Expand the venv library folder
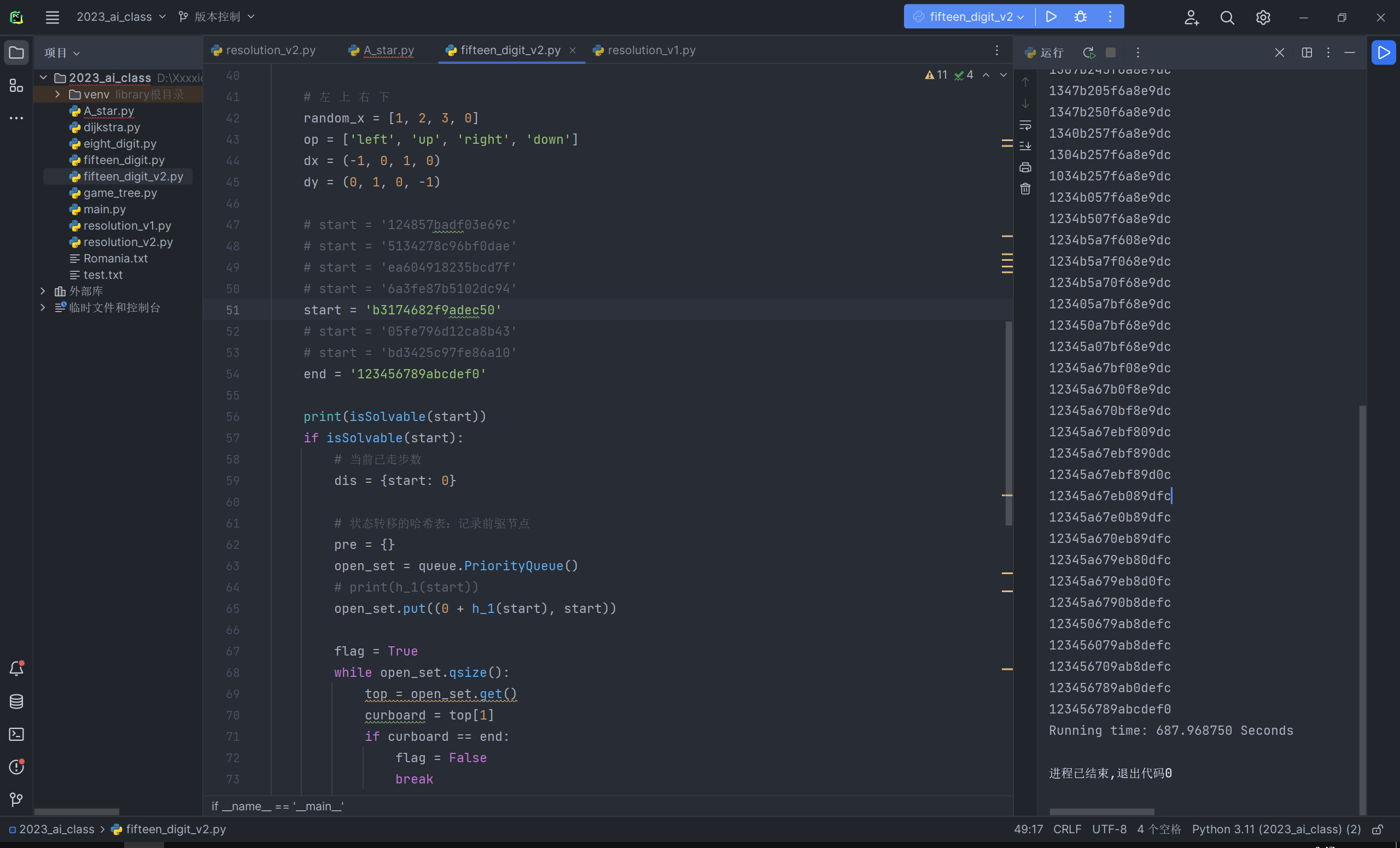Image resolution: width=1400 pixels, height=848 pixels. pyautogui.click(x=57, y=94)
